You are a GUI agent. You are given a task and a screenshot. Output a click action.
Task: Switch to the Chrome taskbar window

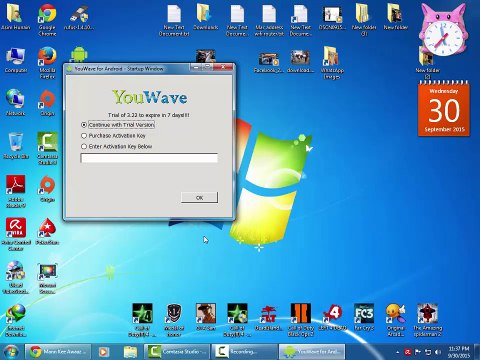point(58,352)
